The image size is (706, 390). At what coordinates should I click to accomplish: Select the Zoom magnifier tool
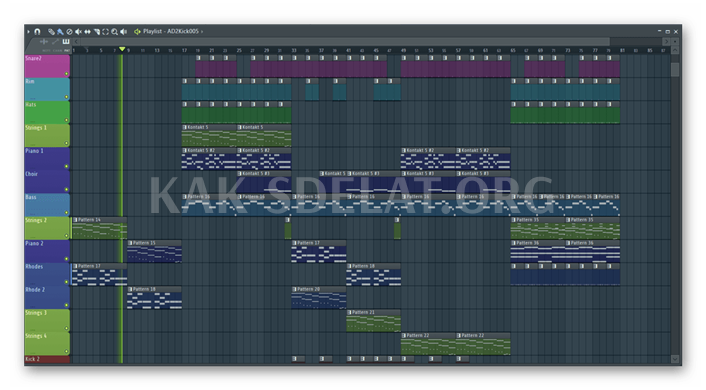coord(114,32)
